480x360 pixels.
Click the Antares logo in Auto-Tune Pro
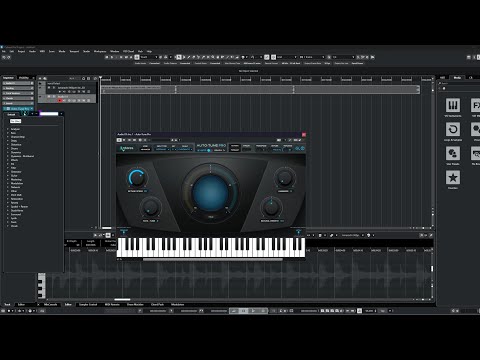127,148
